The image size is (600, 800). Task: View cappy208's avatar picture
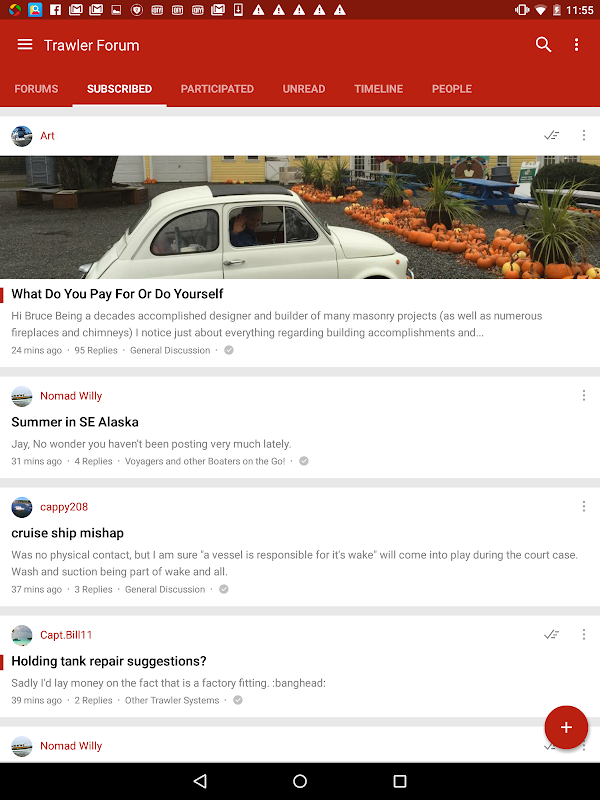[x=22, y=507]
